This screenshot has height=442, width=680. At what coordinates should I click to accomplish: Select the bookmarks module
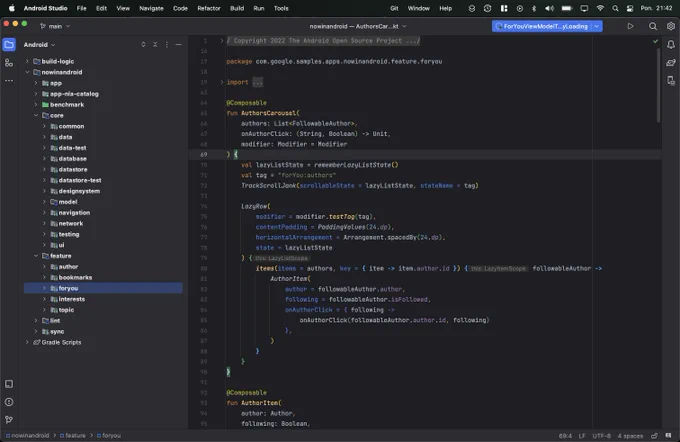pyautogui.click(x=103, y=278)
